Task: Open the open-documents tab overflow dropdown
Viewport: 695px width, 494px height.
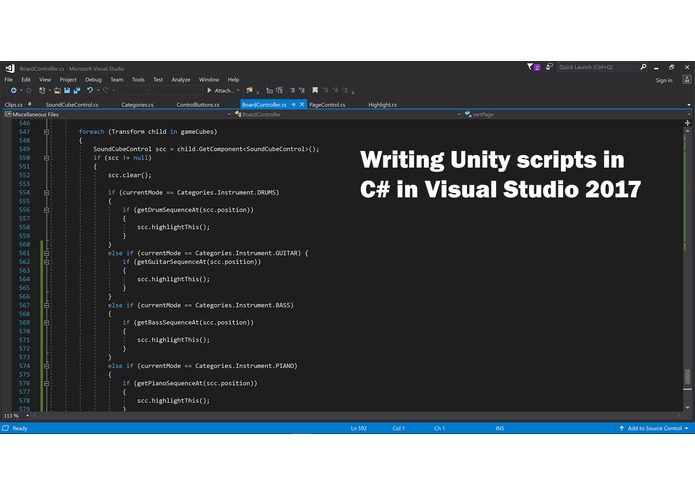Action: pos(689,105)
